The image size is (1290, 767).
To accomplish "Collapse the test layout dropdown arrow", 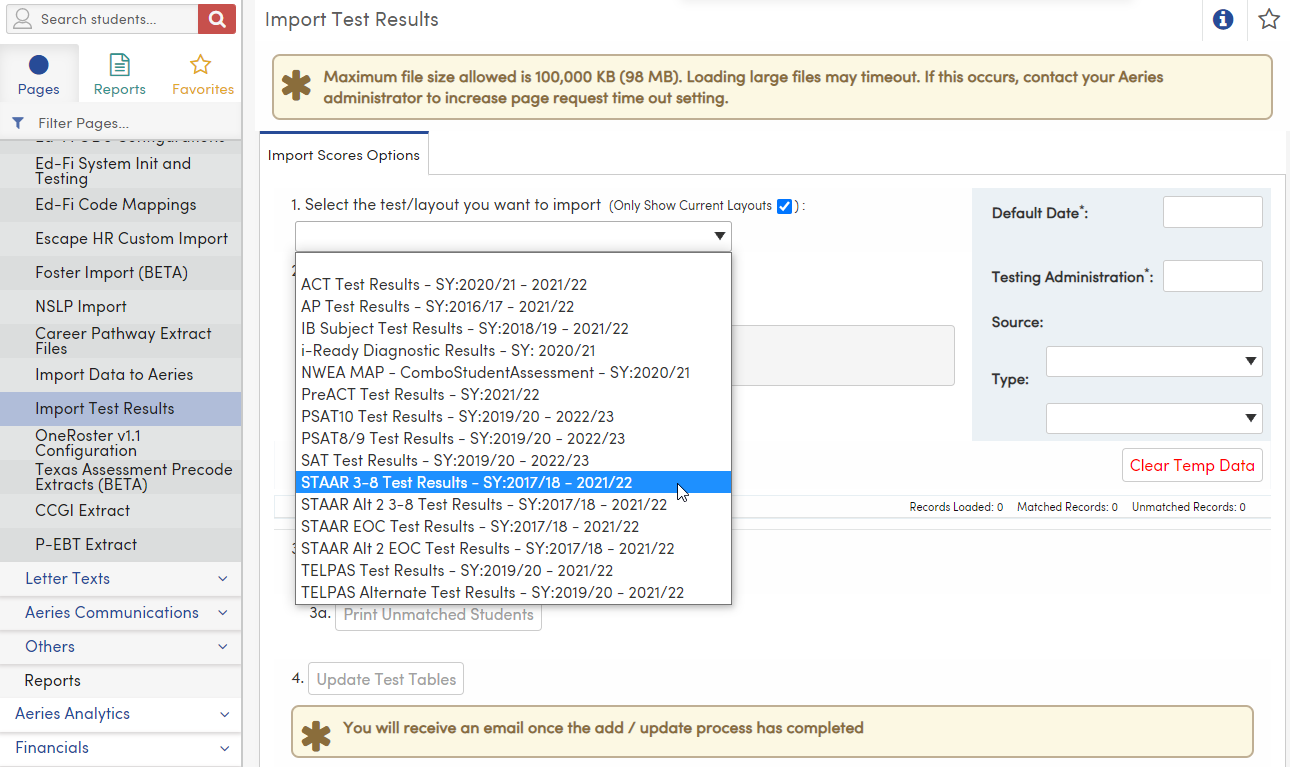I will point(719,237).
